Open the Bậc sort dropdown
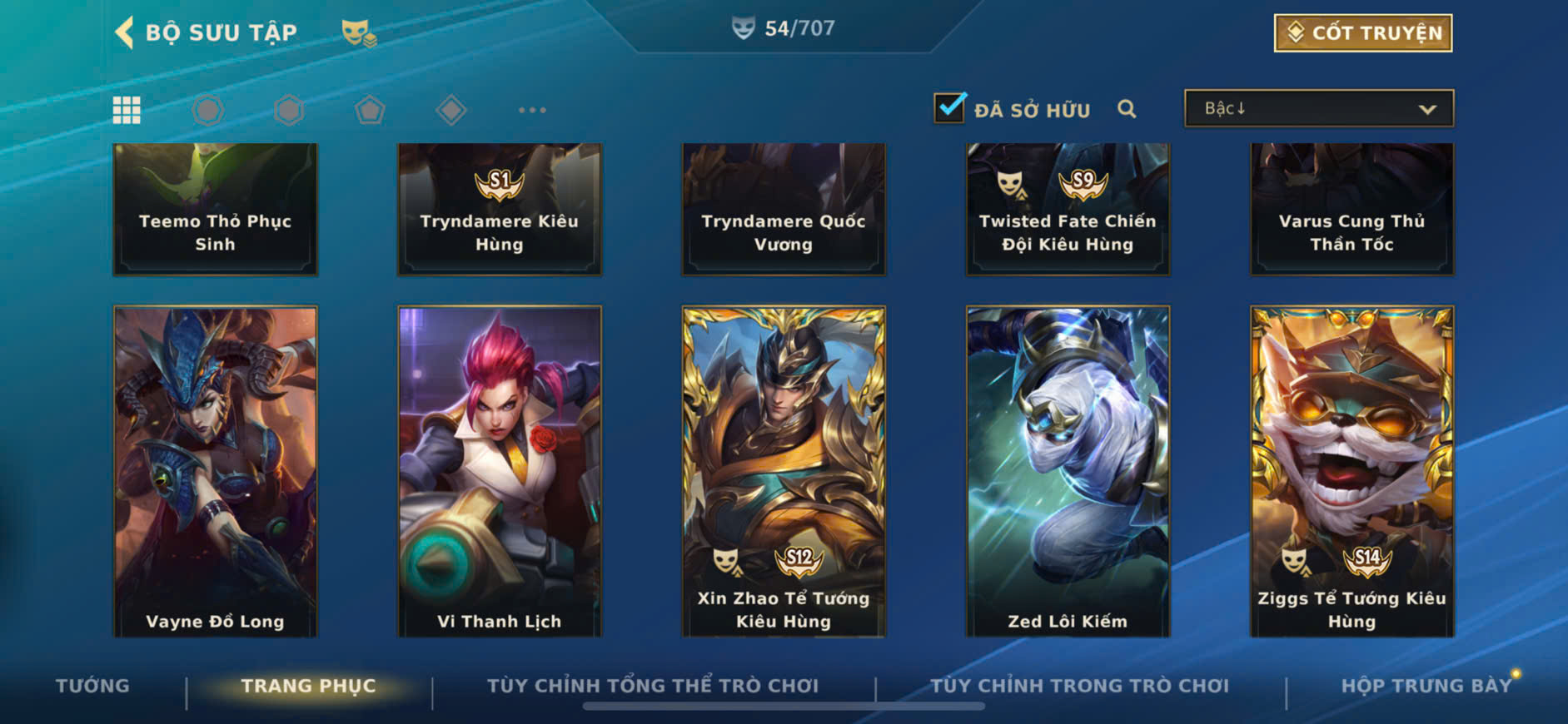The width and height of the screenshot is (1568, 724). coord(1319,108)
